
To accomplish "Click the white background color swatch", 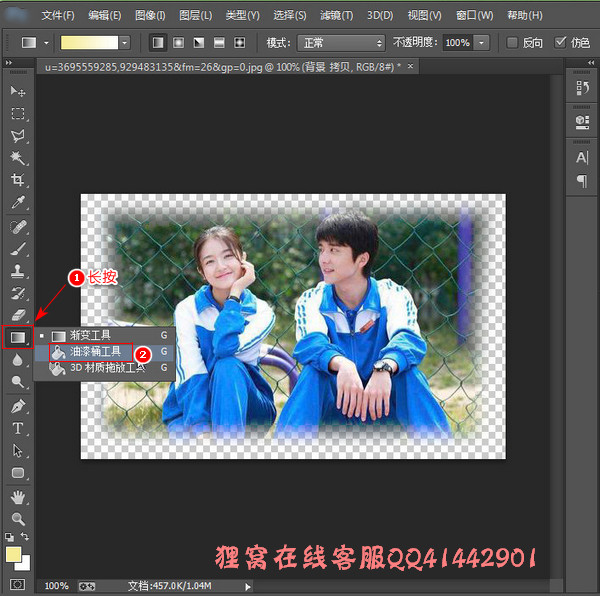I will coord(24,564).
